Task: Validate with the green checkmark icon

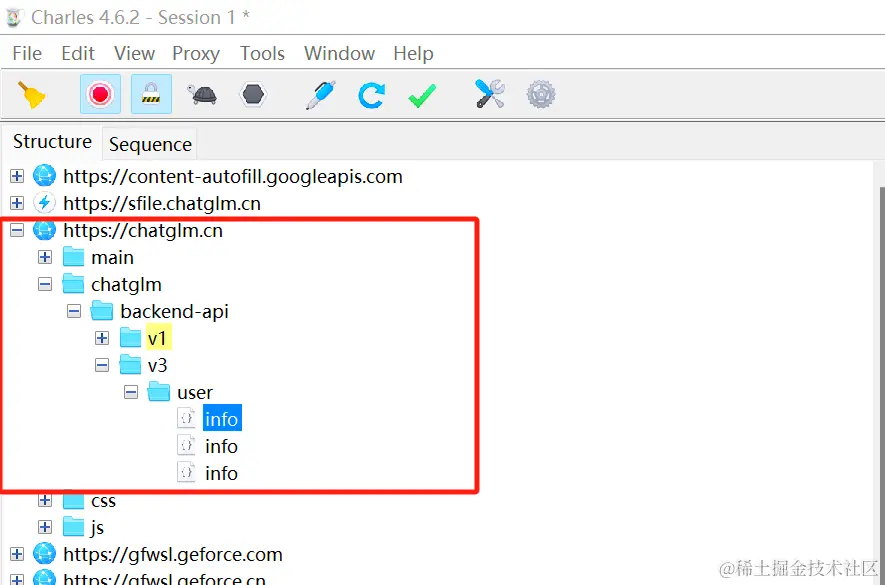Action: coord(422,95)
